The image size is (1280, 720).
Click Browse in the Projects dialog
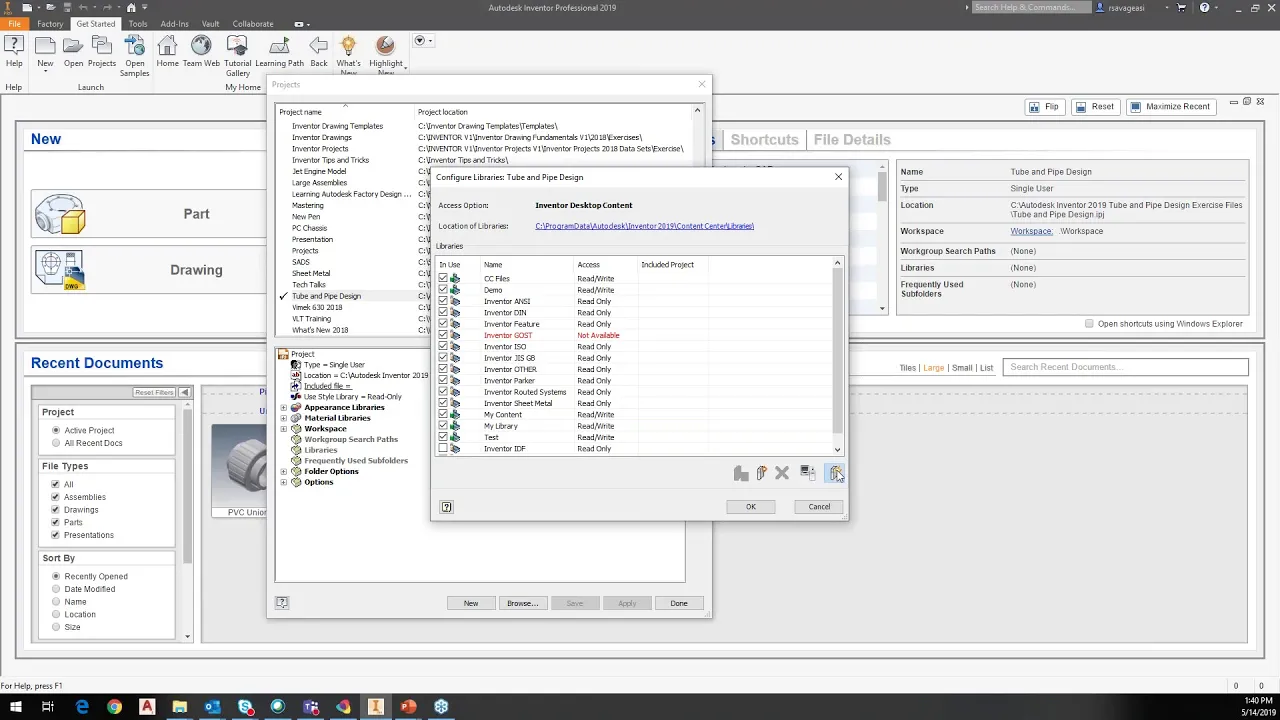pos(522,603)
